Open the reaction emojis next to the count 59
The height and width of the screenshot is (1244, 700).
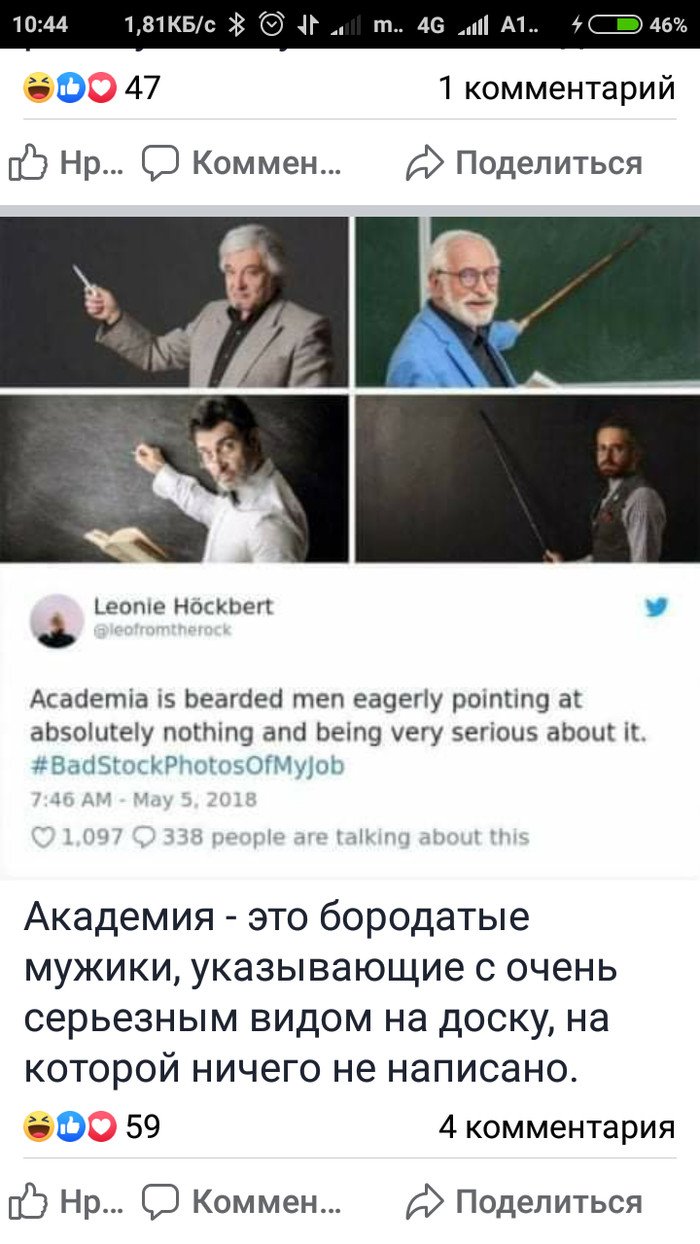70,1127
